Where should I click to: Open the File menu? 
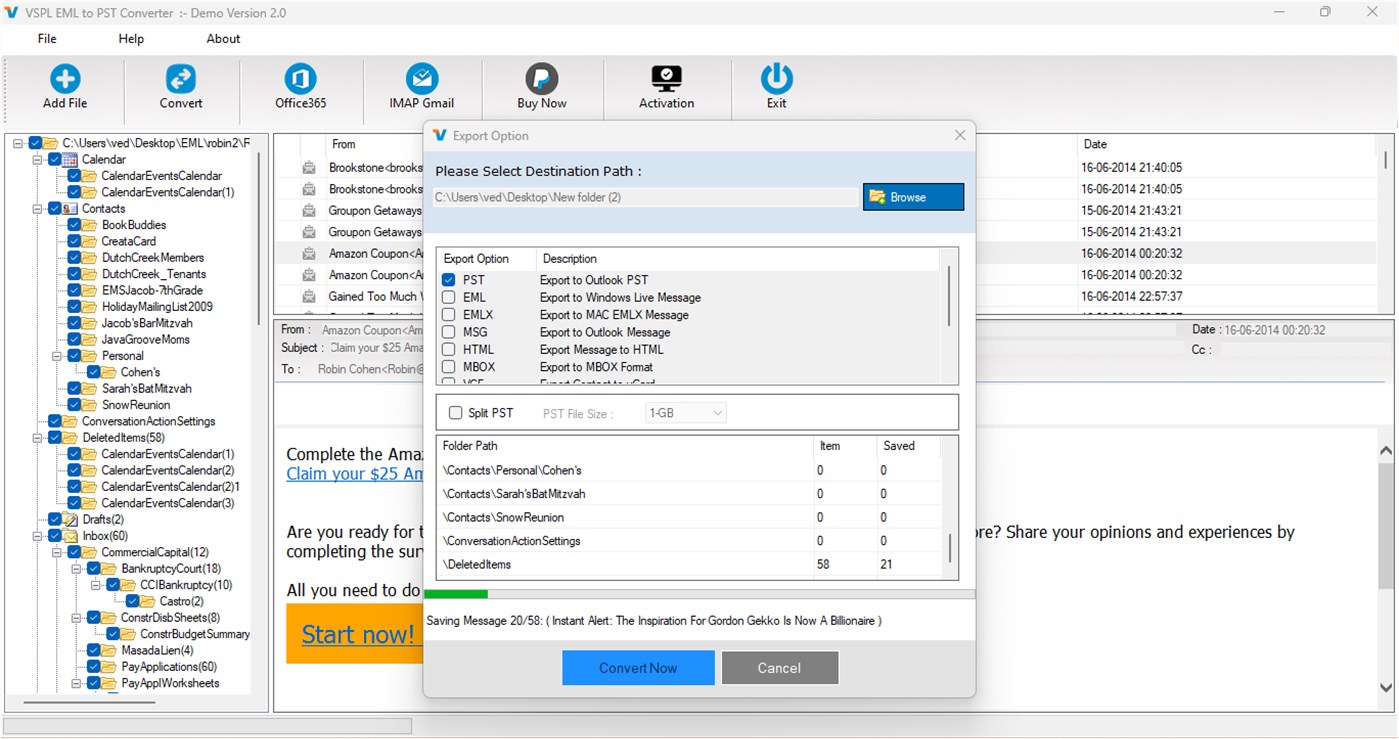[x=46, y=38]
